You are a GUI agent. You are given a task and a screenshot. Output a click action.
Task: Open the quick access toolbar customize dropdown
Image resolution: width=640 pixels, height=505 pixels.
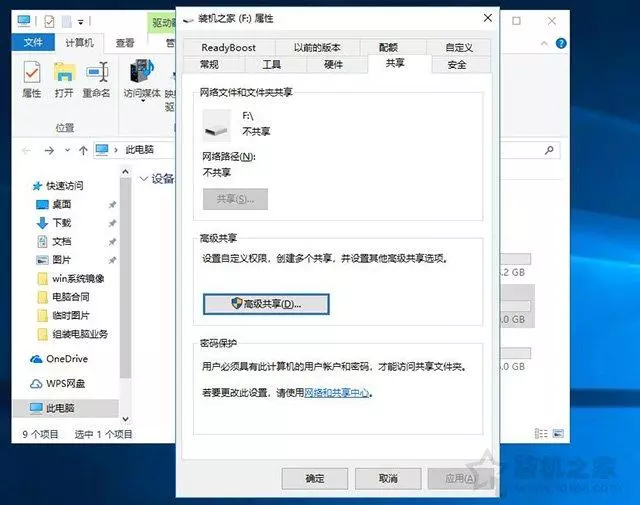[80, 22]
